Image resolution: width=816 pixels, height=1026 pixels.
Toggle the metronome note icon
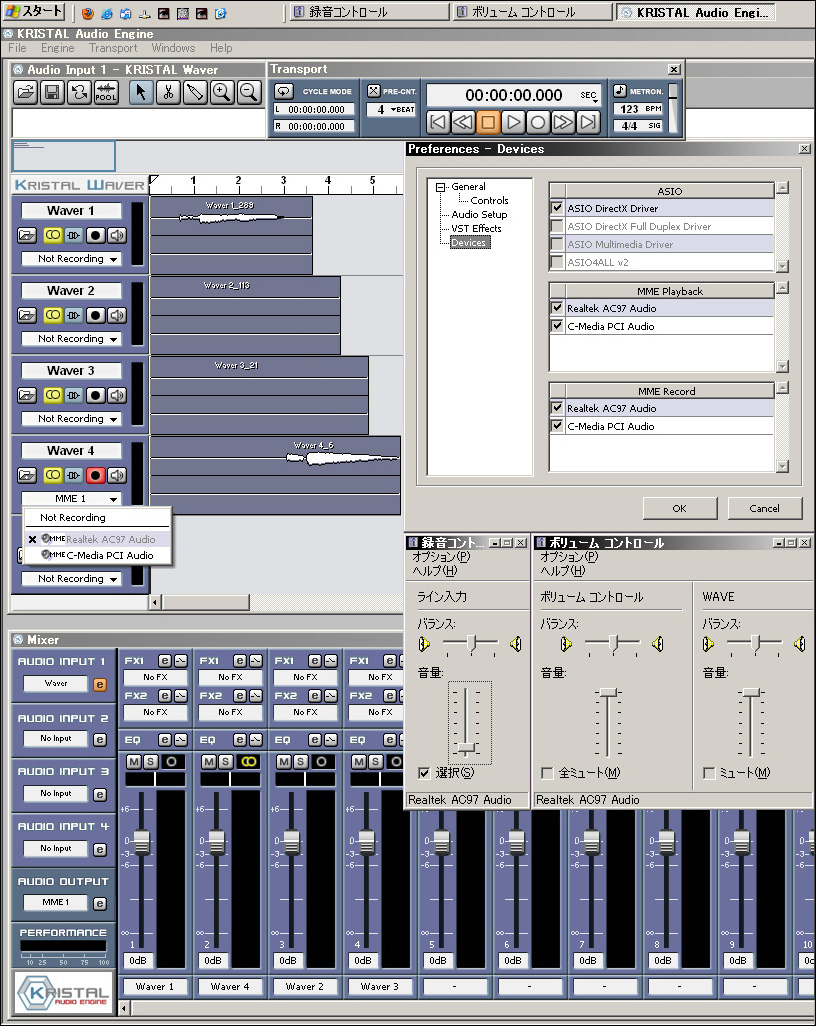[x=620, y=91]
